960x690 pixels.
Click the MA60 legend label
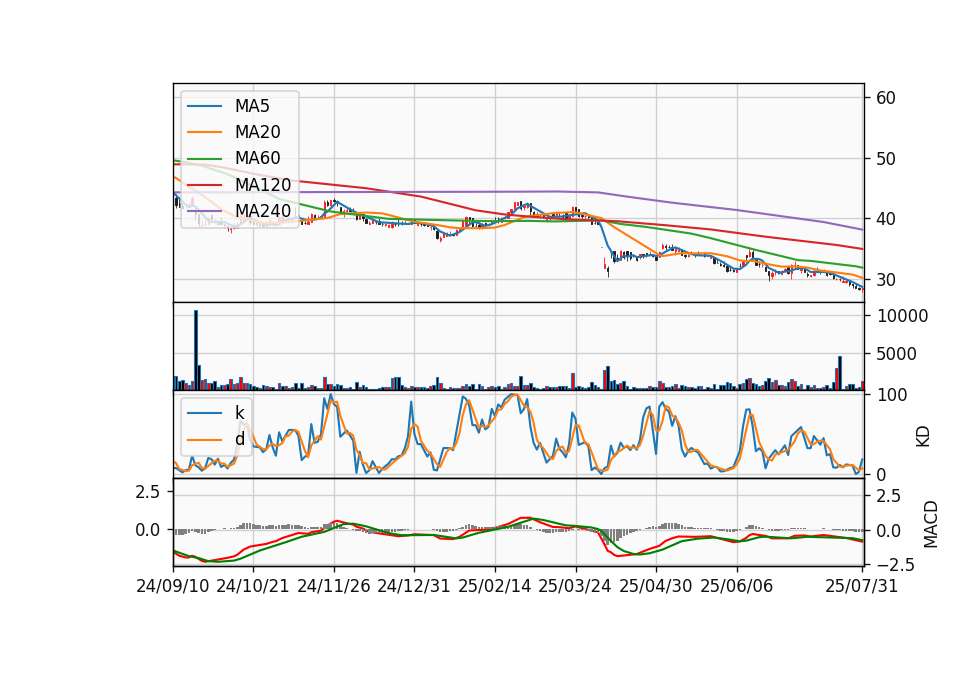click(257, 158)
